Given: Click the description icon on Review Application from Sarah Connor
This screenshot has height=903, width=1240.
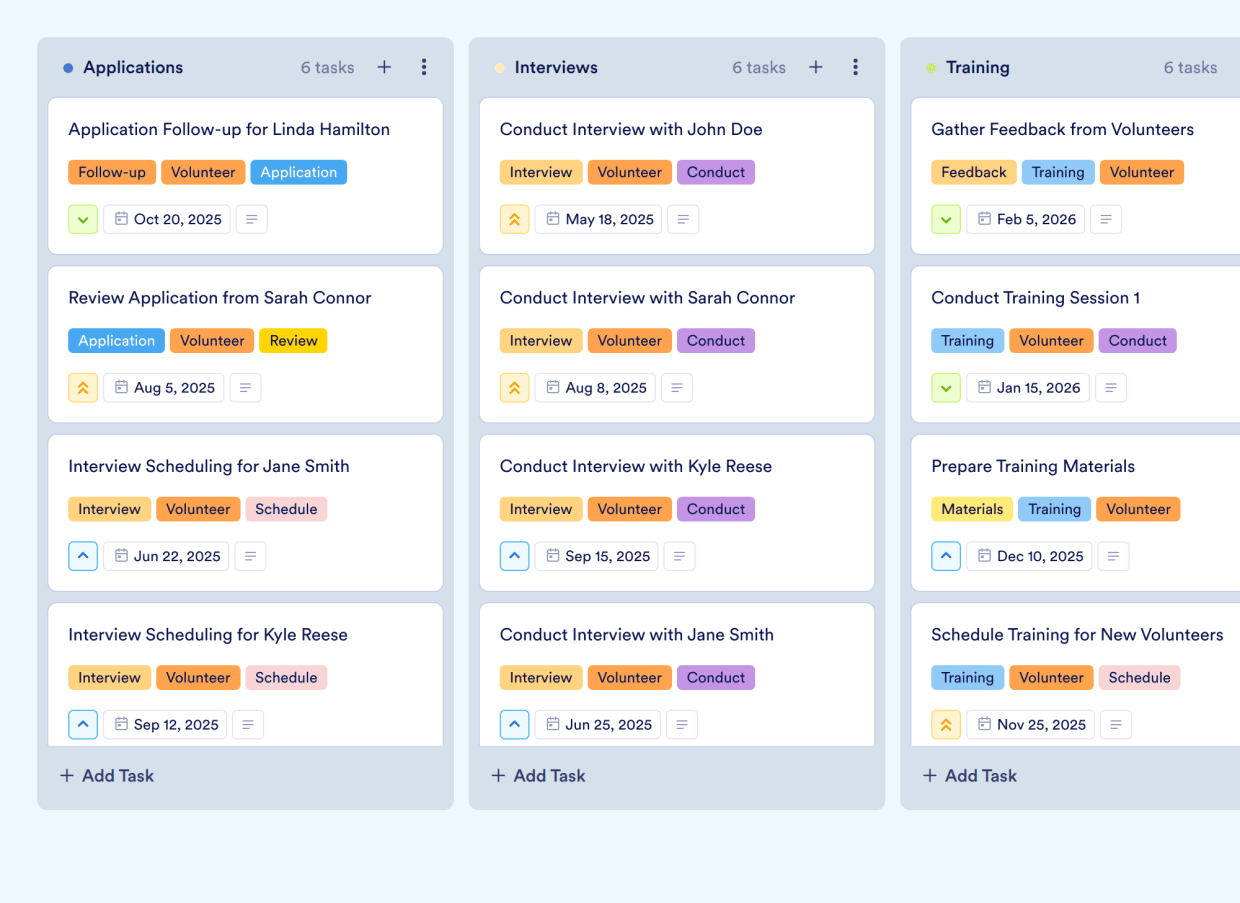Looking at the screenshot, I should point(245,387).
